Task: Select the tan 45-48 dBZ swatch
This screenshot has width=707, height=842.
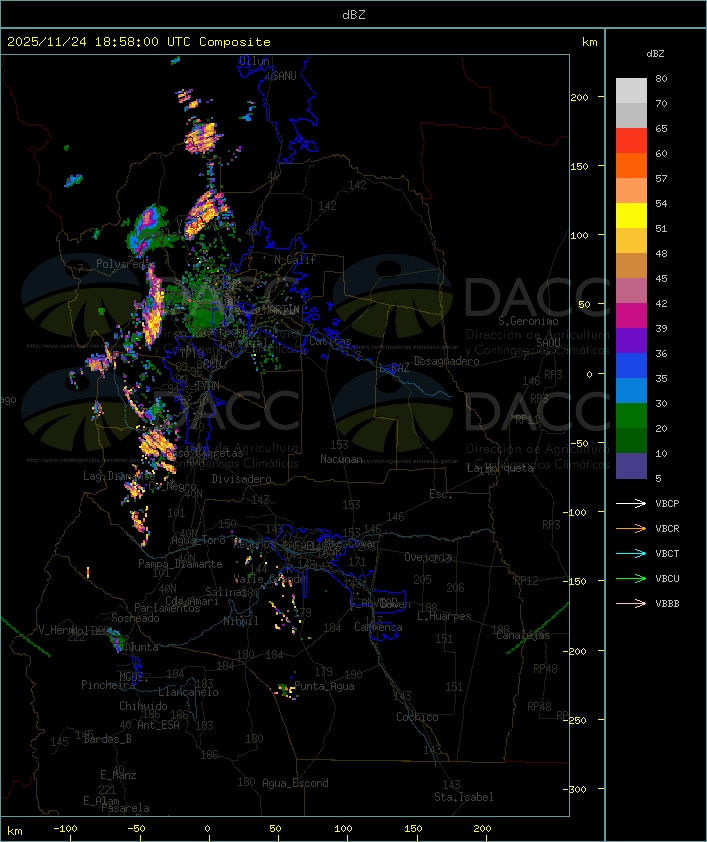Action: click(x=631, y=265)
